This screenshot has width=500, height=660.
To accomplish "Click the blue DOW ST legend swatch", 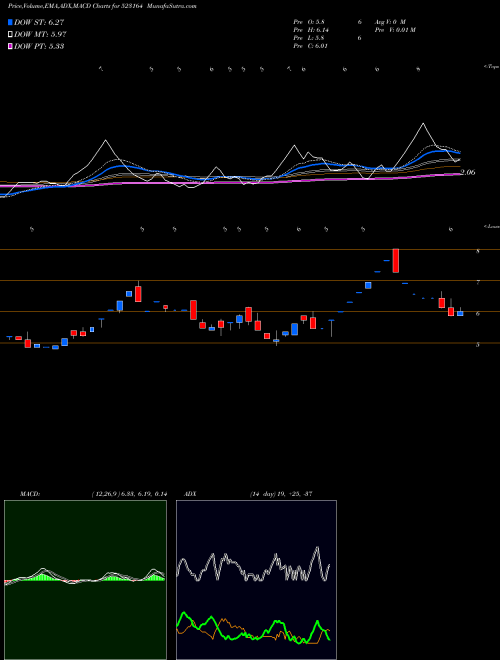I will click(10, 22).
